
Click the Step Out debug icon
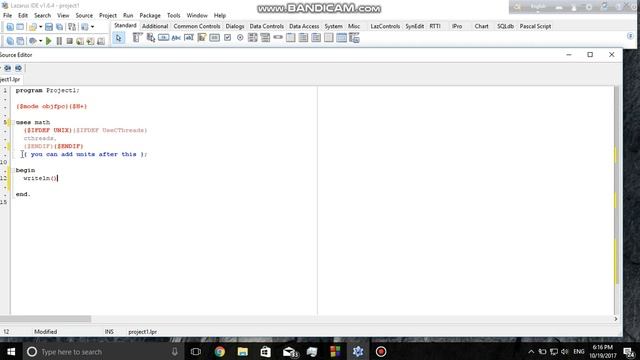click(101, 41)
